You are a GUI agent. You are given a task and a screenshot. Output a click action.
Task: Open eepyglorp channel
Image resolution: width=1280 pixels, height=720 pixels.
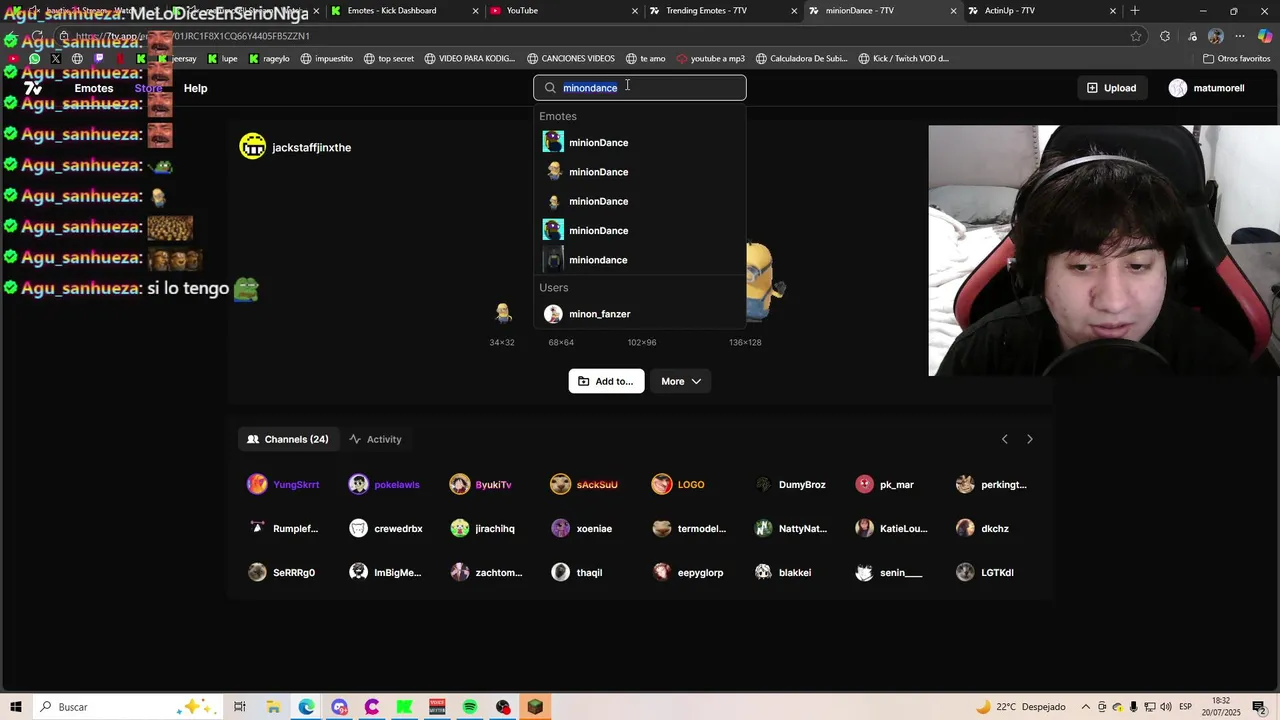pyautogui.click(x=688, y=573)
